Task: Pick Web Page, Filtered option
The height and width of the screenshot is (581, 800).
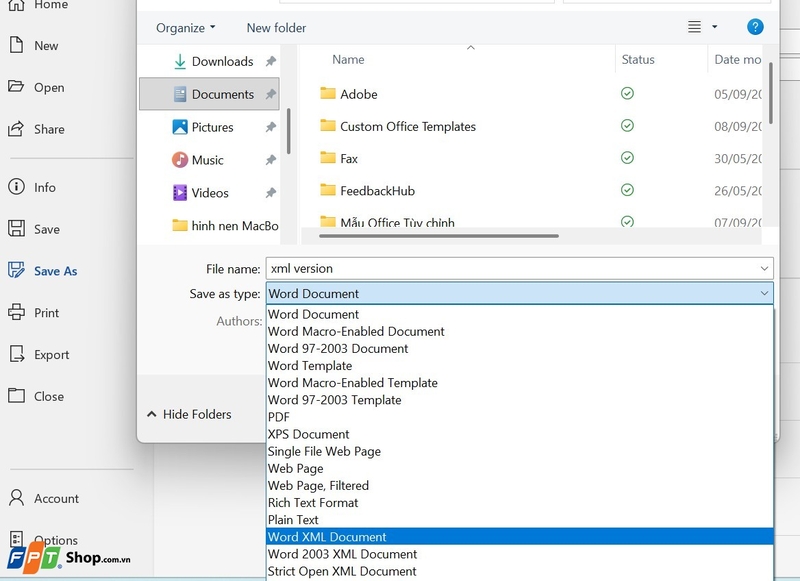Action: pyautogui.click(x=520, y=486)
